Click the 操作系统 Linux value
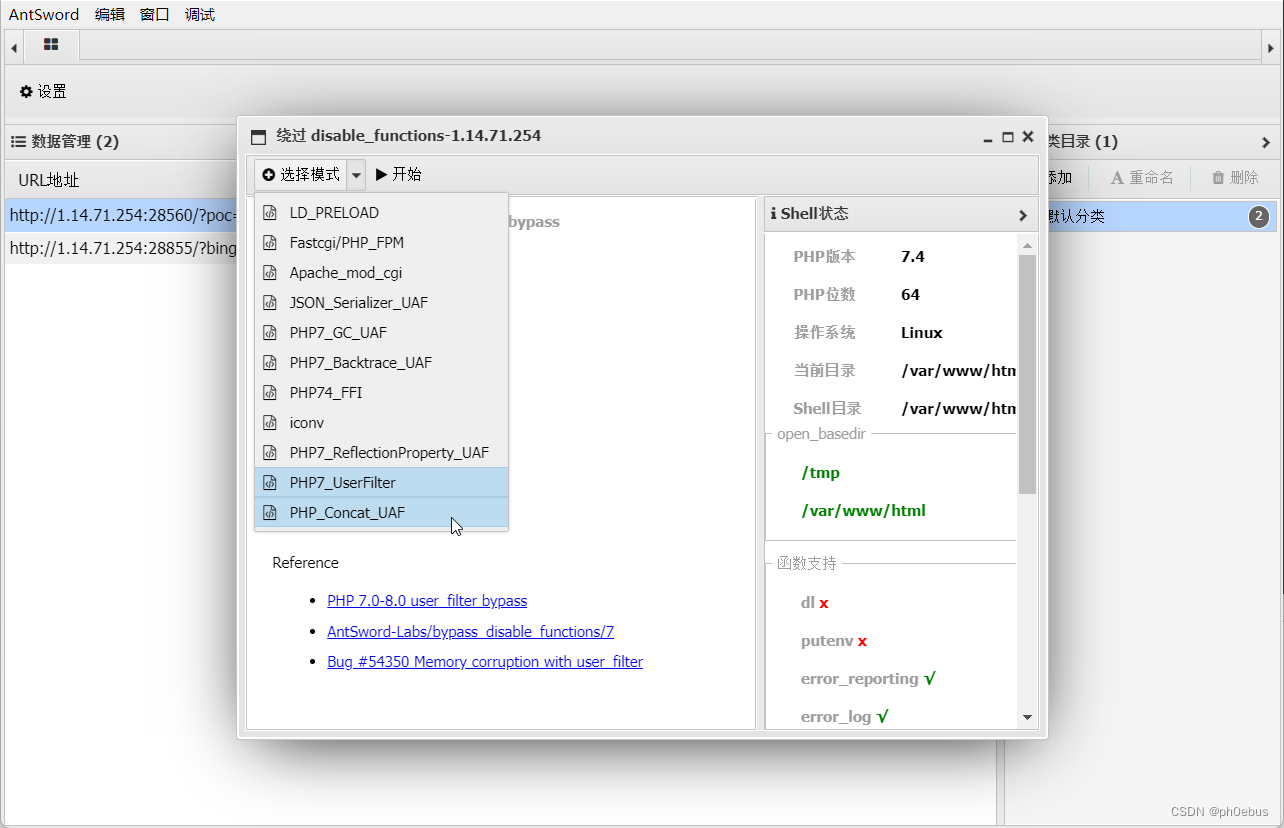Image resolution: width=1284 pixels, height=828 pixels. tap(921, 332)
